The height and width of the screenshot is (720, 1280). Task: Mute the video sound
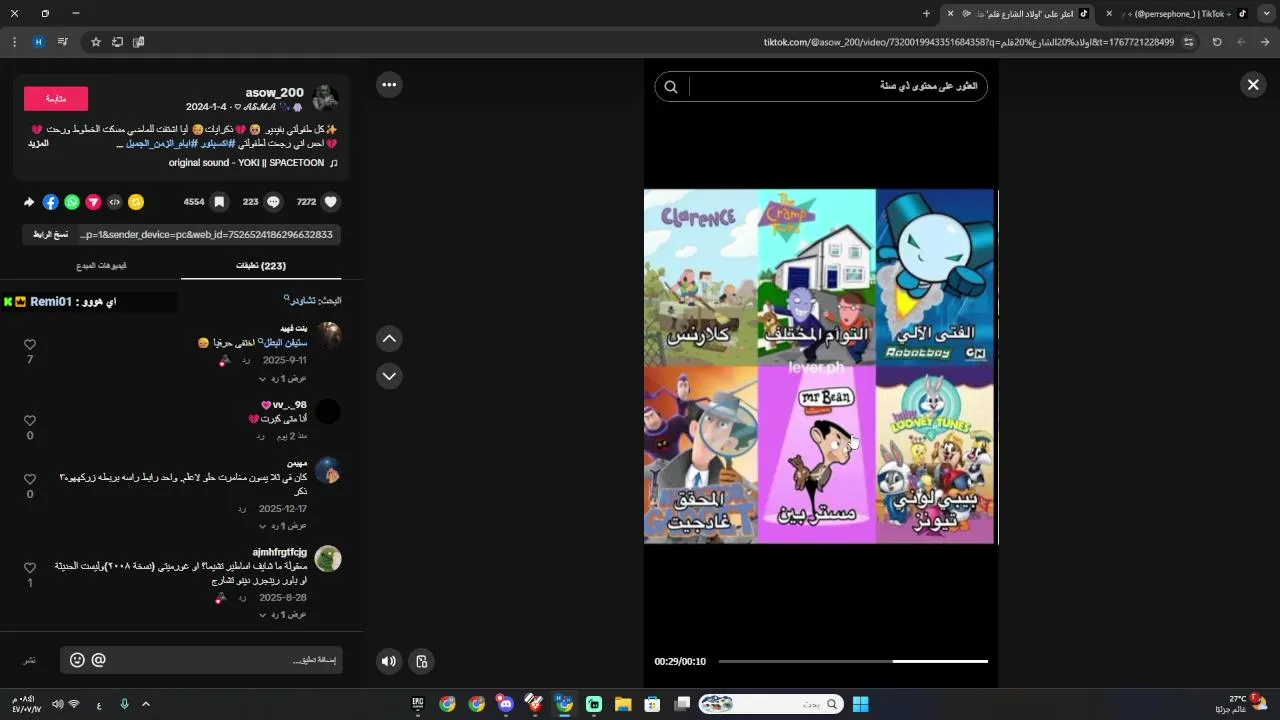click(x=388, y=661)
